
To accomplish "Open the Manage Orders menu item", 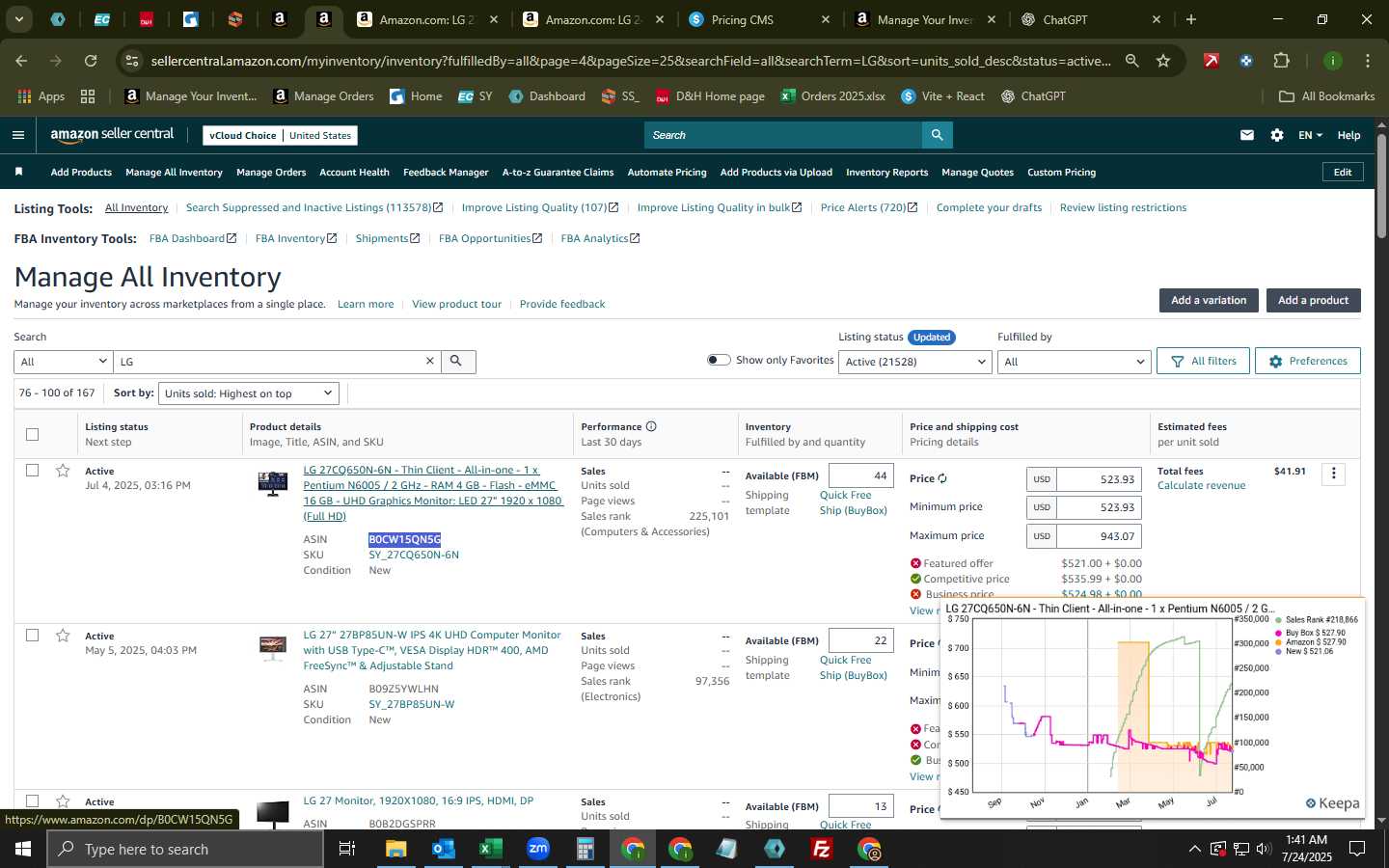I will [x=271, y=172].
